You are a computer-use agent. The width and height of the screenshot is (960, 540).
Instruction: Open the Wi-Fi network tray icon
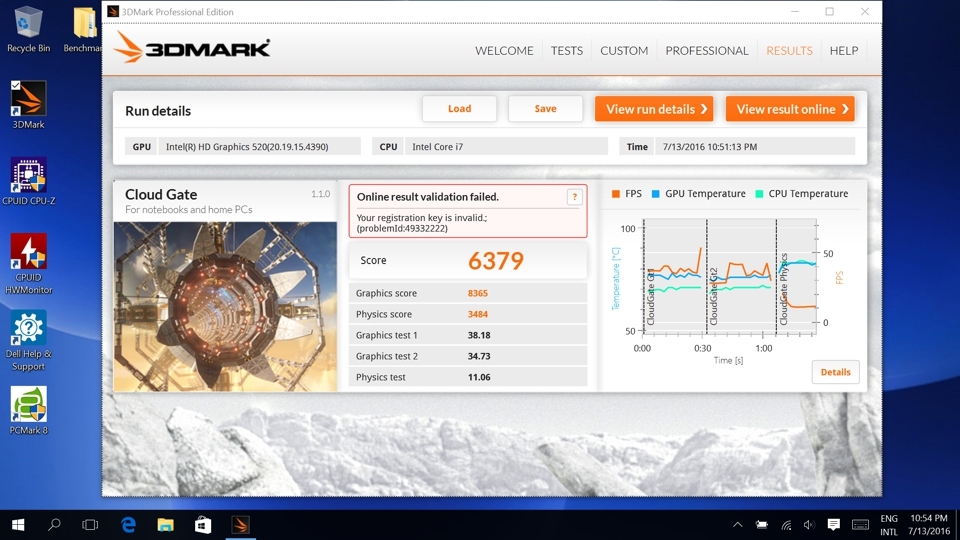pos(786,525)
